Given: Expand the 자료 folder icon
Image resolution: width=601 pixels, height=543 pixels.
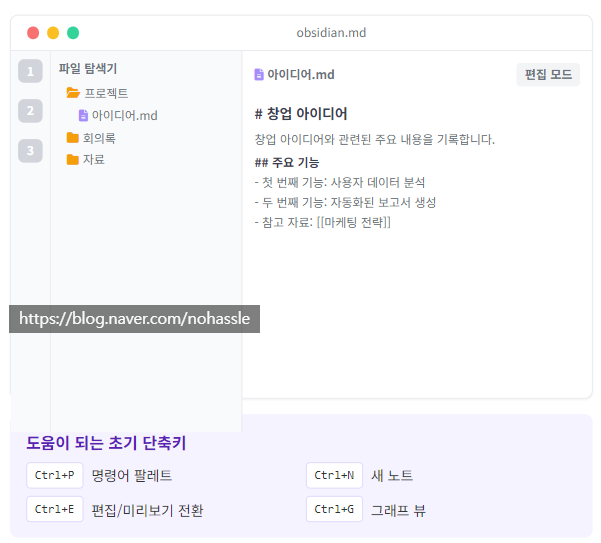Looking at the screenshot, I should 72,159.
